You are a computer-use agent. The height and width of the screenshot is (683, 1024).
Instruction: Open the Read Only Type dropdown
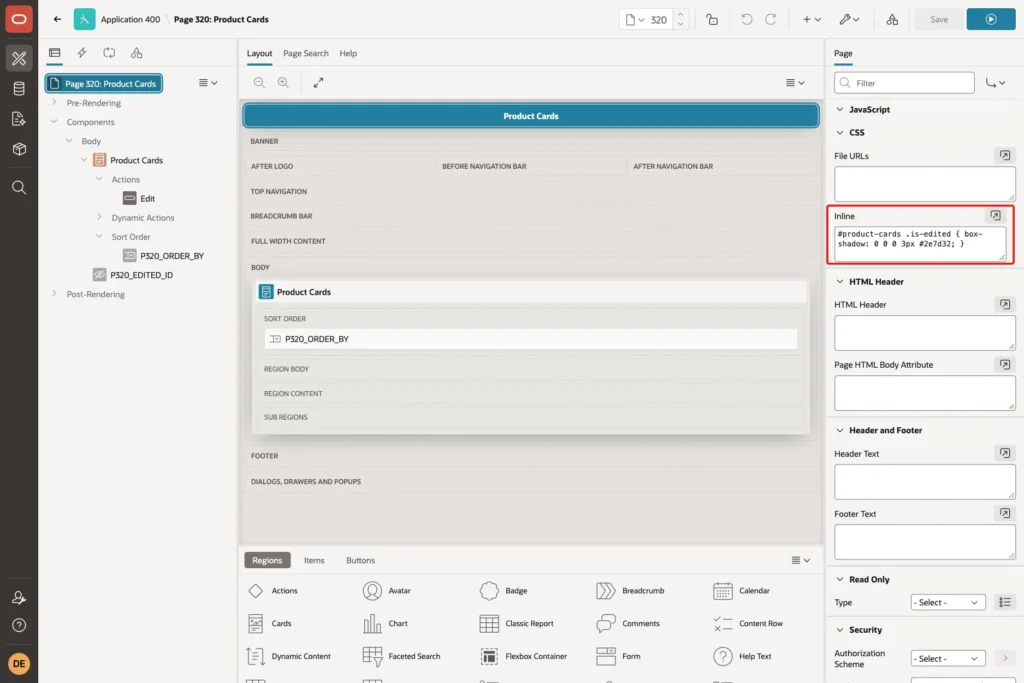click(x=948, y=603)
